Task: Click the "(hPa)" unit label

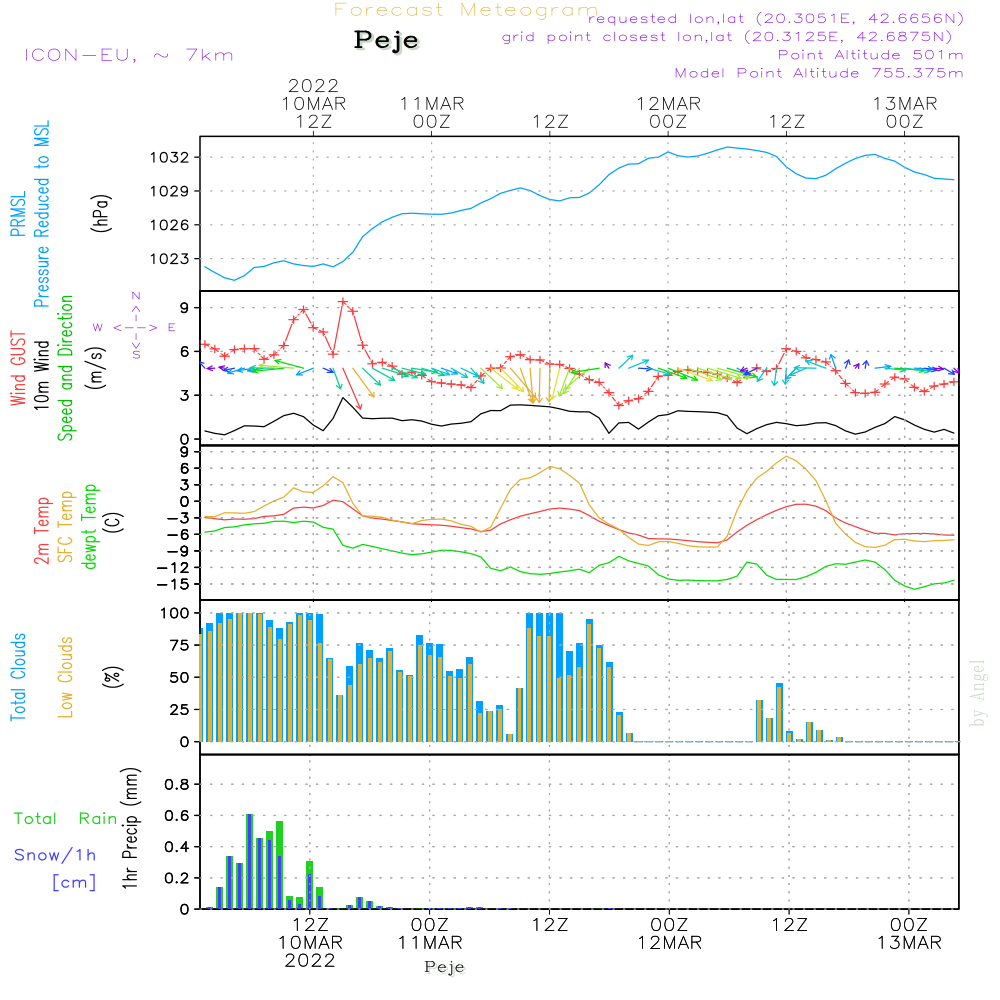Action: point(101,214)
